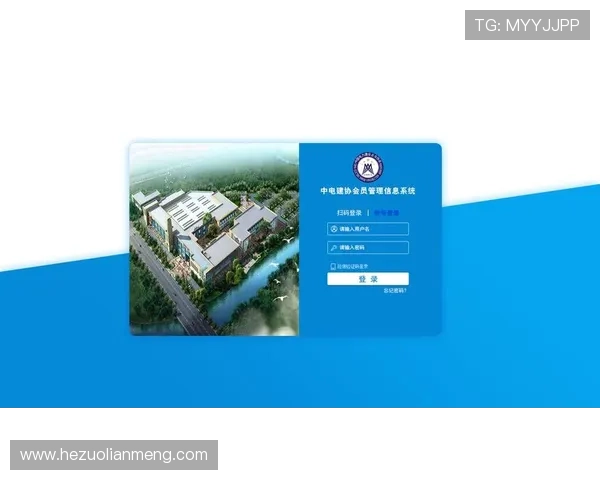Click the user icon in username field
The image size is (600, 480).
pos(333,229)
